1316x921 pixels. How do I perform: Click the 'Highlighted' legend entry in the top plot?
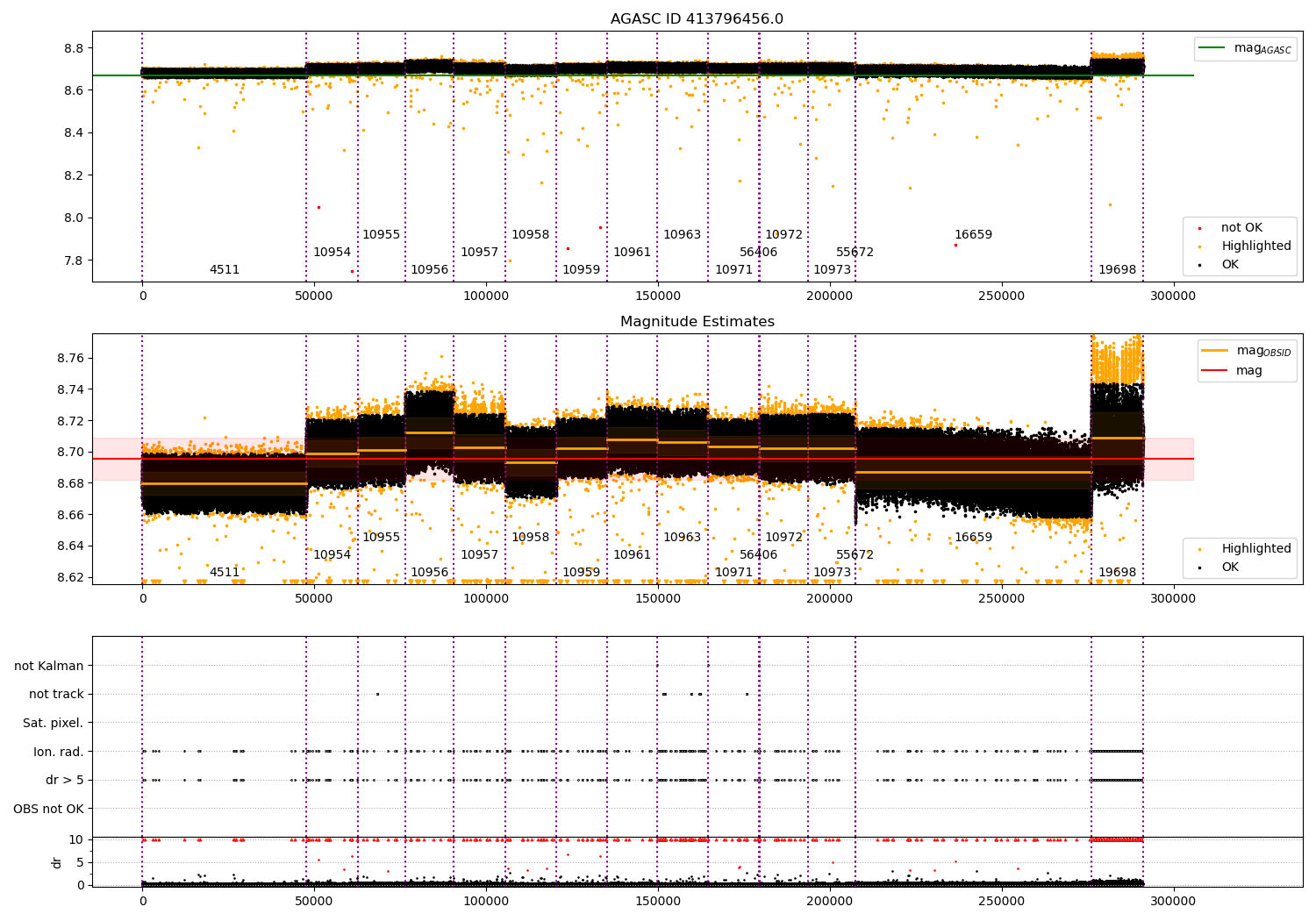click(1243, 246)
